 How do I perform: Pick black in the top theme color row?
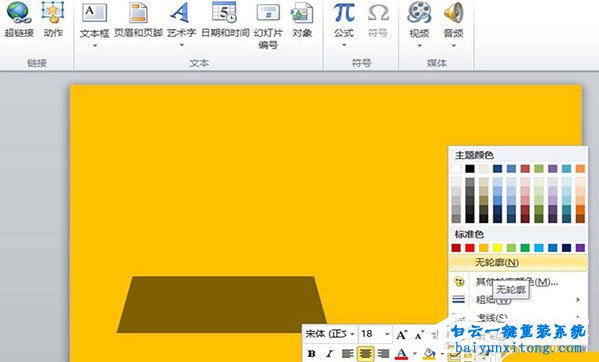click(470, 169)
